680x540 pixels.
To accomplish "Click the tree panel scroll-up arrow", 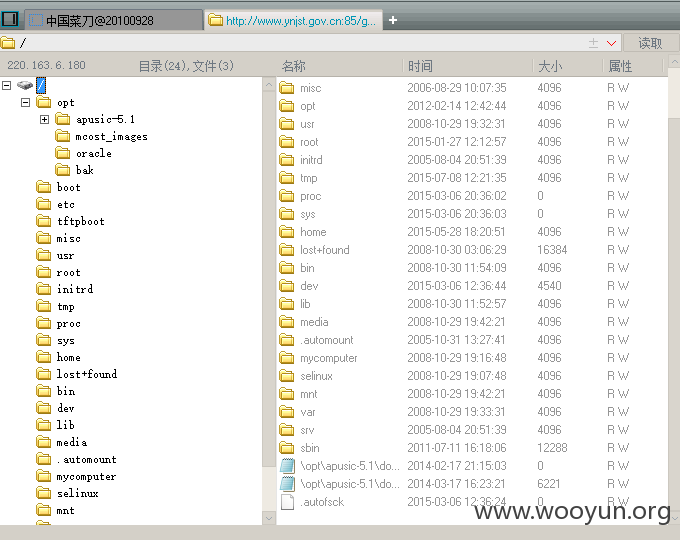I will pyautogui.click(x=268, y=85).
